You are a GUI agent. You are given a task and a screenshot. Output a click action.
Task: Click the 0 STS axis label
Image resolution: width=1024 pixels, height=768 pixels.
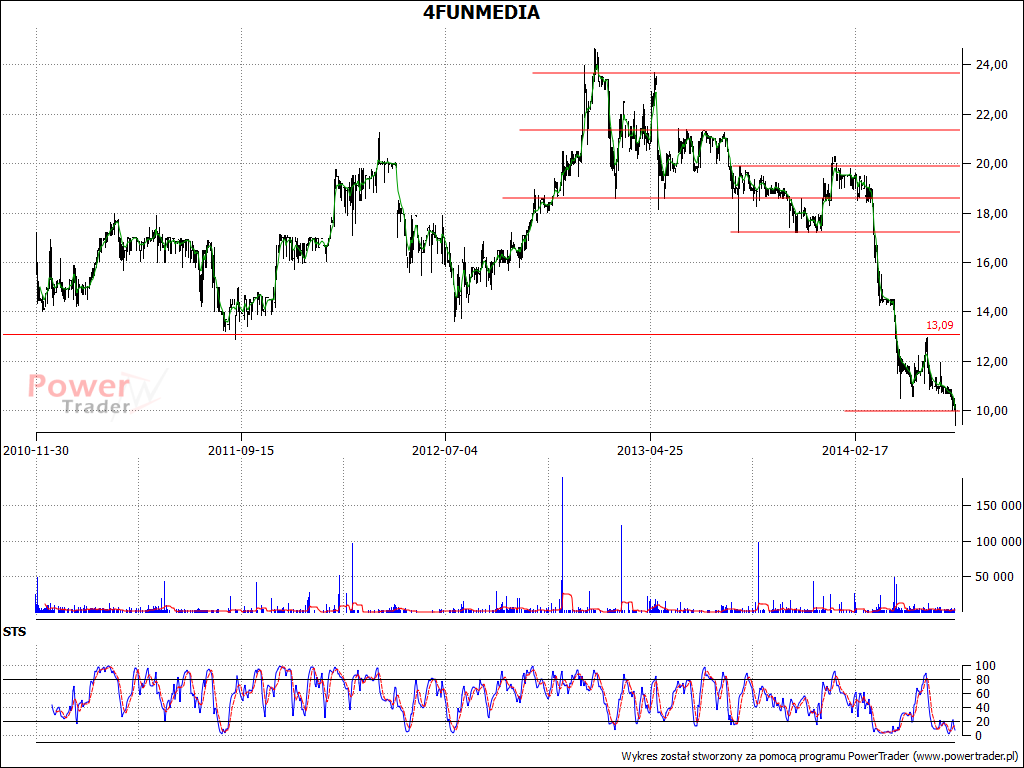[978, 736]
